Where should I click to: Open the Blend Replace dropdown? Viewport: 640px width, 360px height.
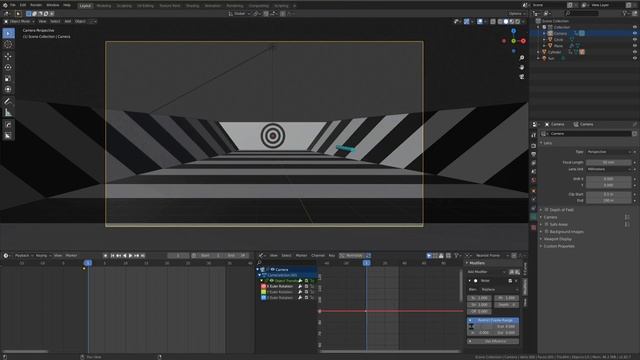[x=499, y=289]
